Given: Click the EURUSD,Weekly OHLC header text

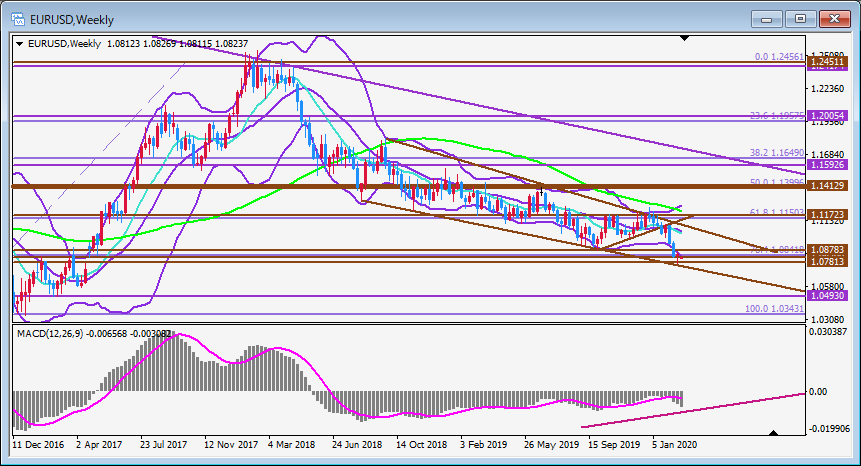Looking at the screenshot, I should [x=138, y=43].
